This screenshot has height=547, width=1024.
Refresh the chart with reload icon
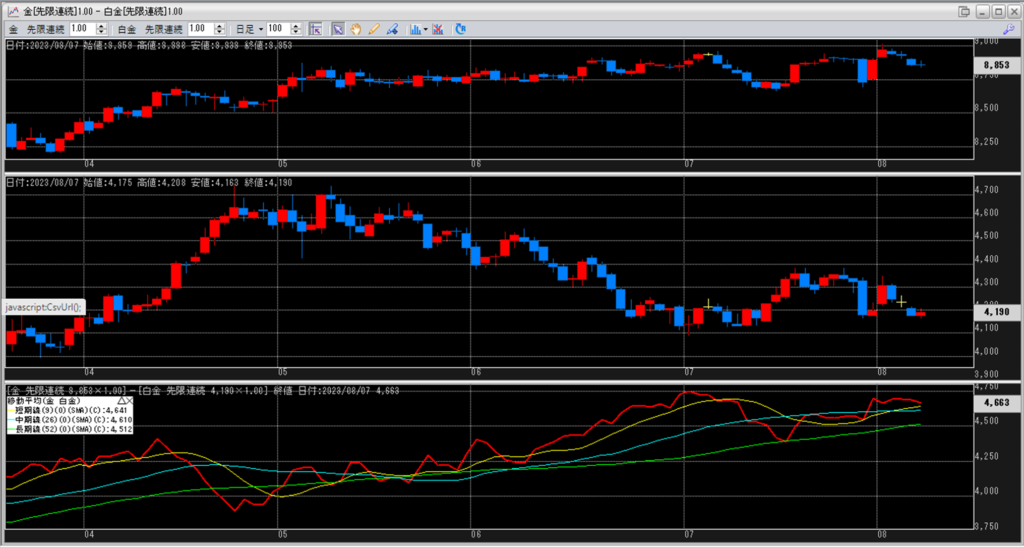pyautogui.click(x=460, y=29)
